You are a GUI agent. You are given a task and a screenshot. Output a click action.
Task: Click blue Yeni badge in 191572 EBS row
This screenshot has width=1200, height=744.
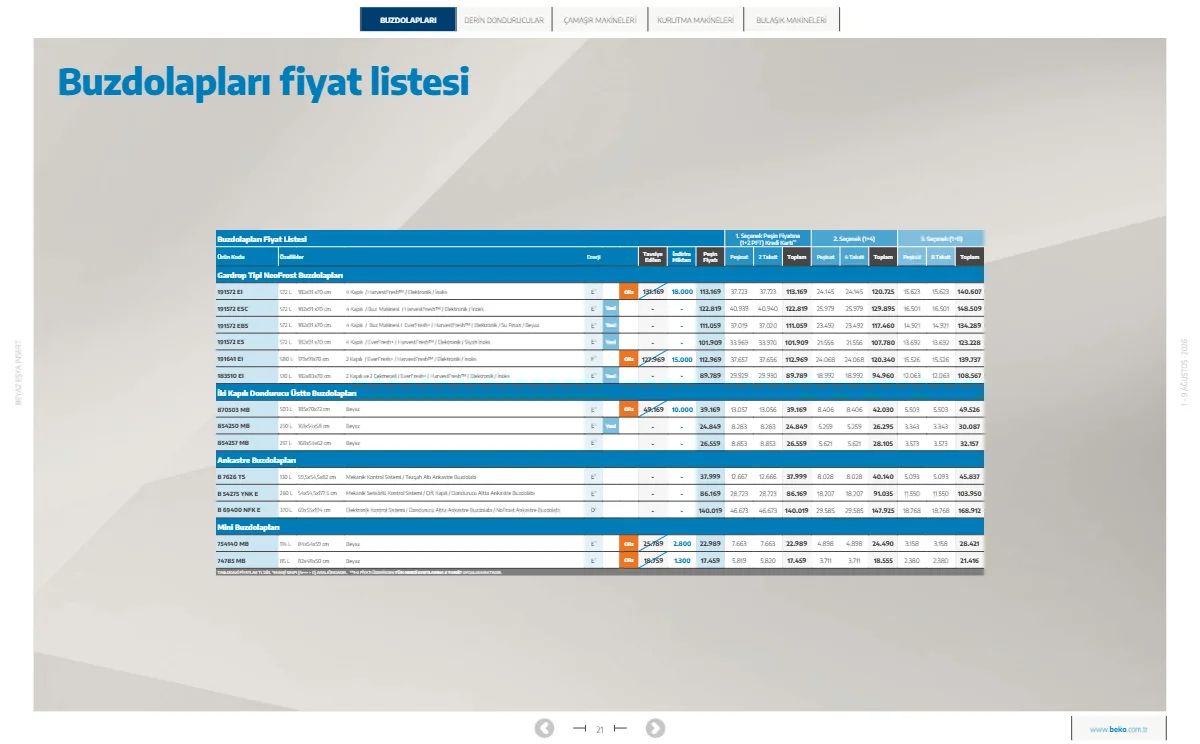(x=610, y=325)
